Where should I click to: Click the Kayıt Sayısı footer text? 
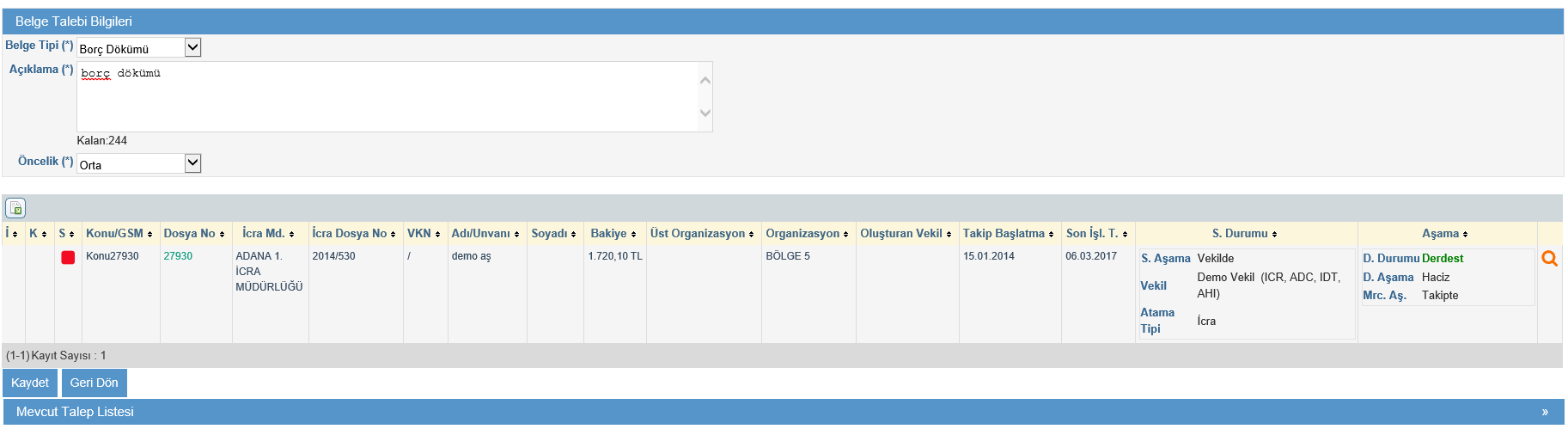pyautogui.click(x=56, y=356)
